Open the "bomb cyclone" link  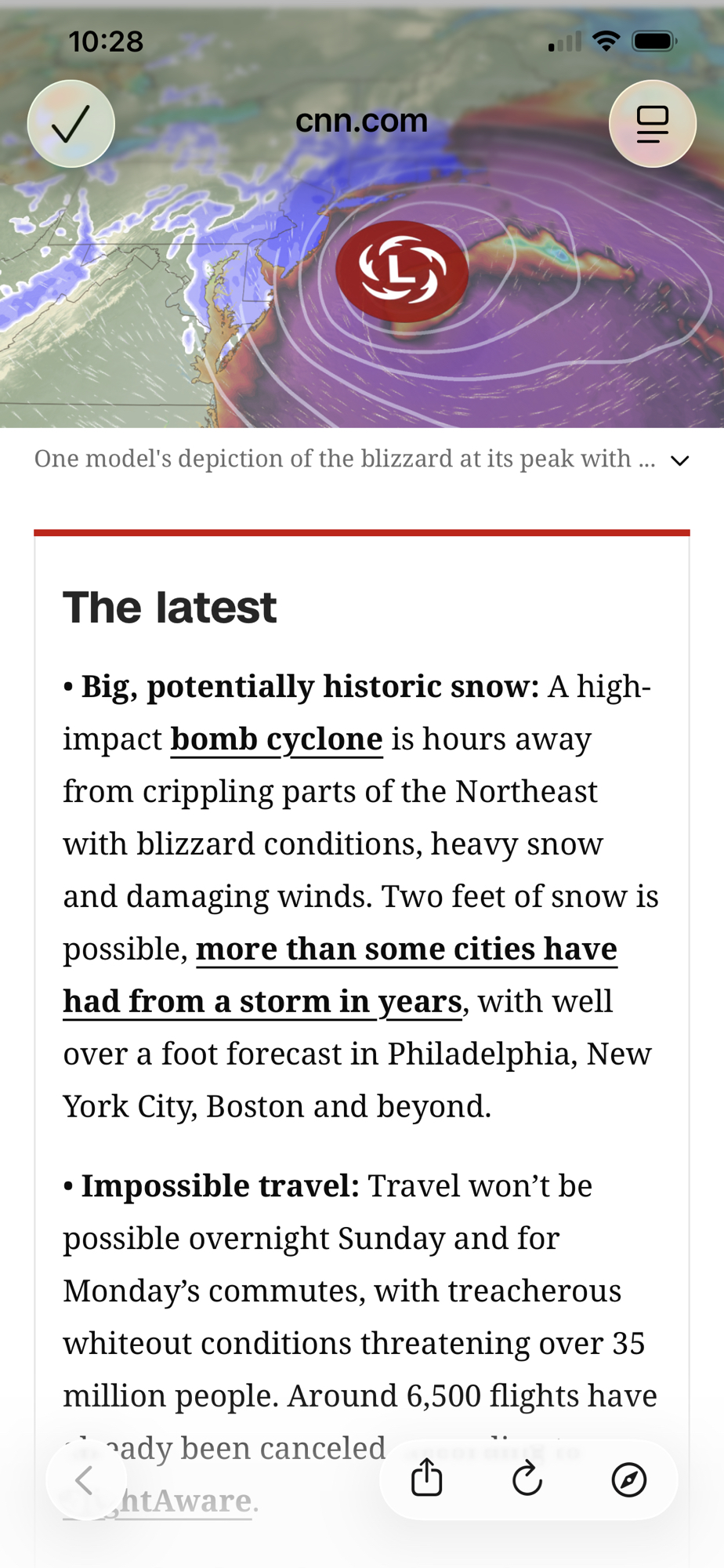coord(277,739)
